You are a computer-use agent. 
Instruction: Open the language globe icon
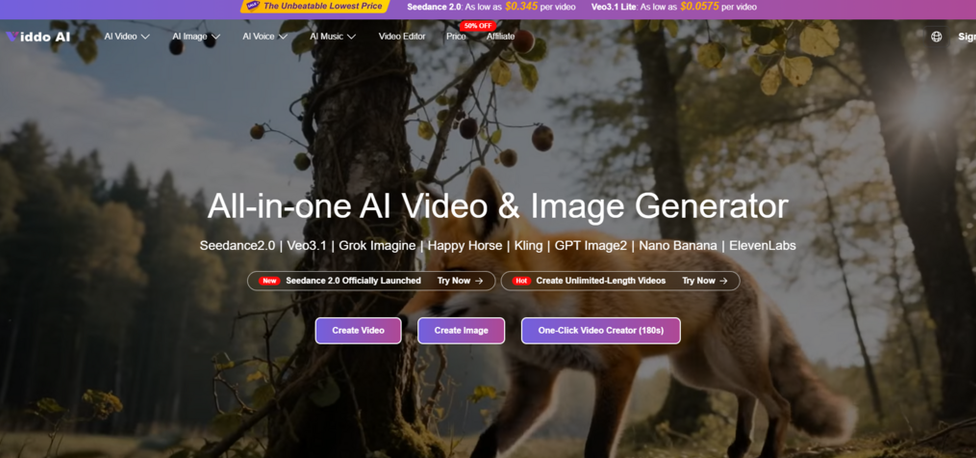936,37
